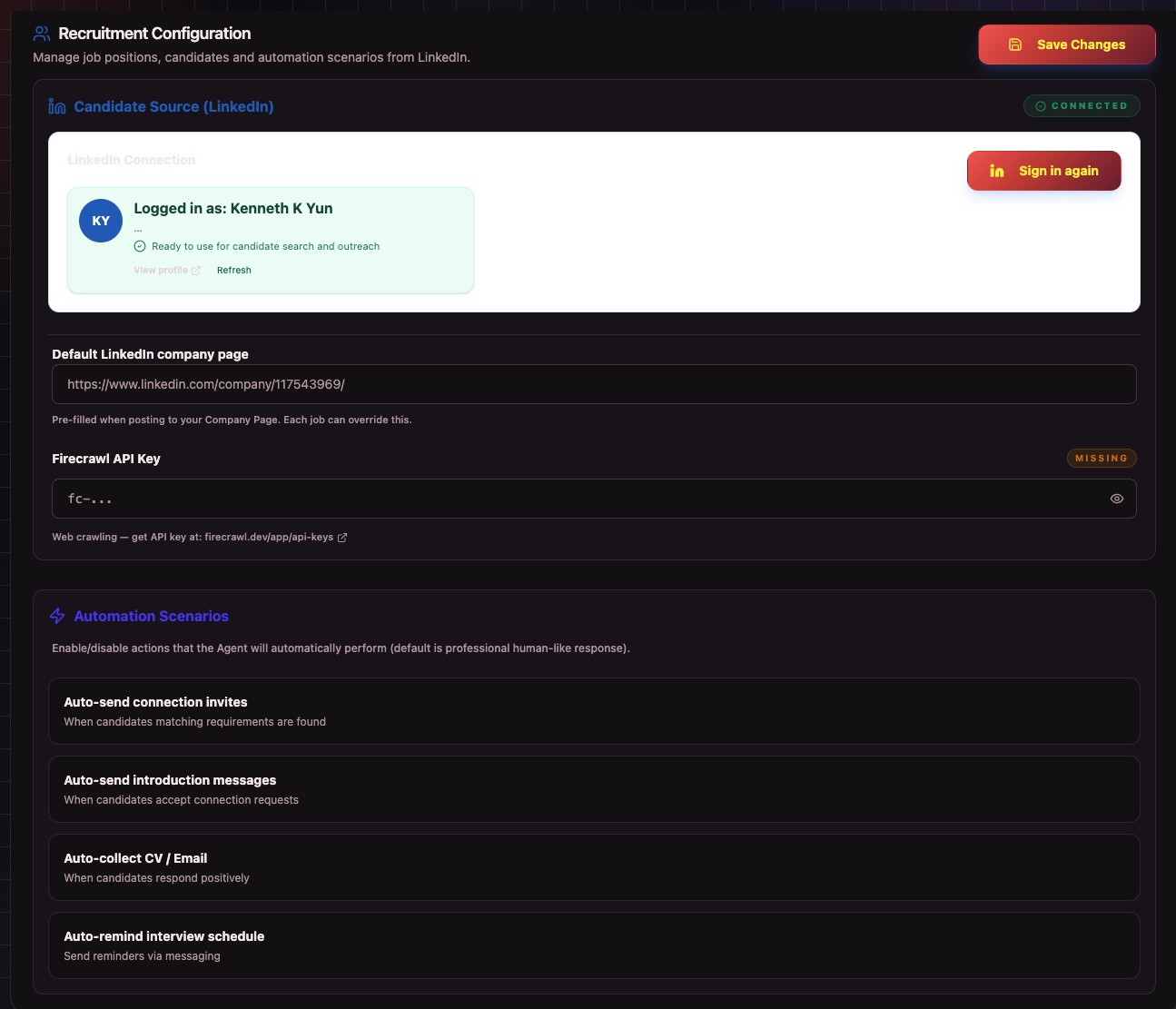Enable Auto-send introduction messages scenario
The height and width of the screenshot is (1009, 1176).
[x=594, y=789]
